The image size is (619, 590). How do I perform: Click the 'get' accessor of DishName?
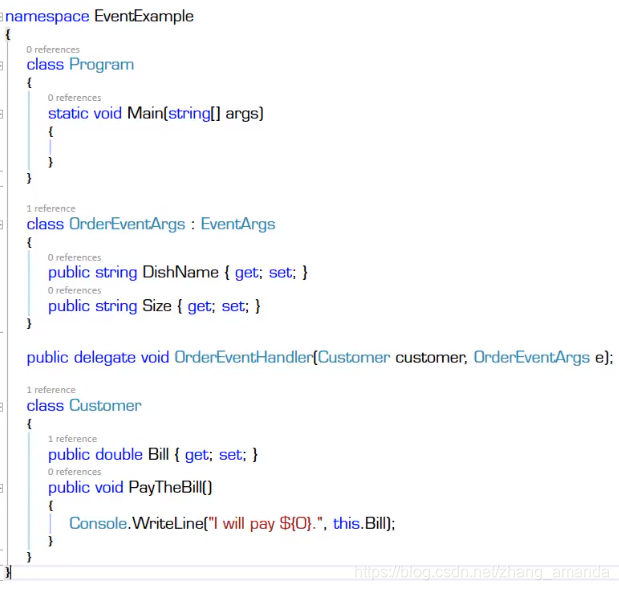(246, 273)
